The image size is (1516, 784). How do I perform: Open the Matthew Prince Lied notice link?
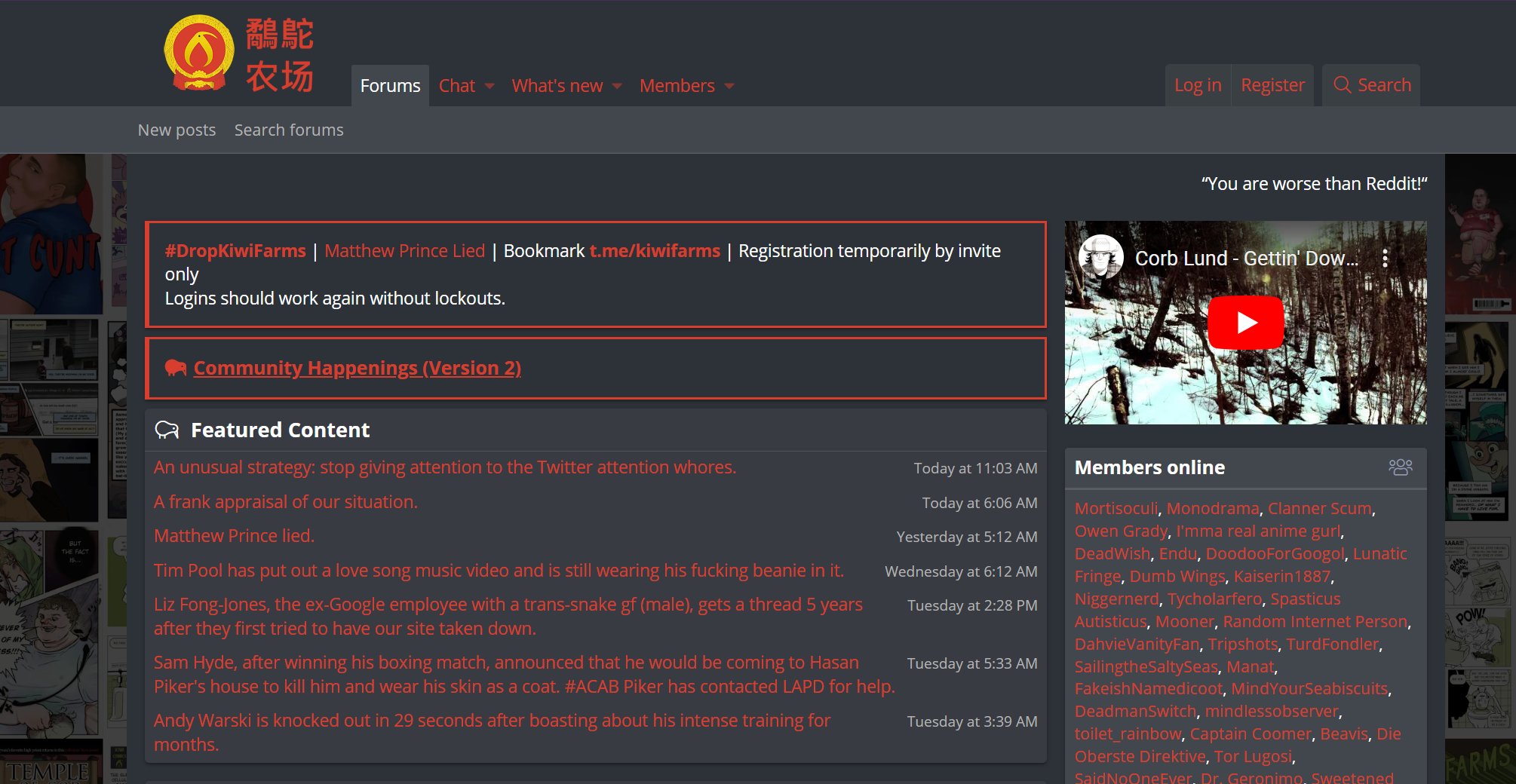tap(404, 251)
